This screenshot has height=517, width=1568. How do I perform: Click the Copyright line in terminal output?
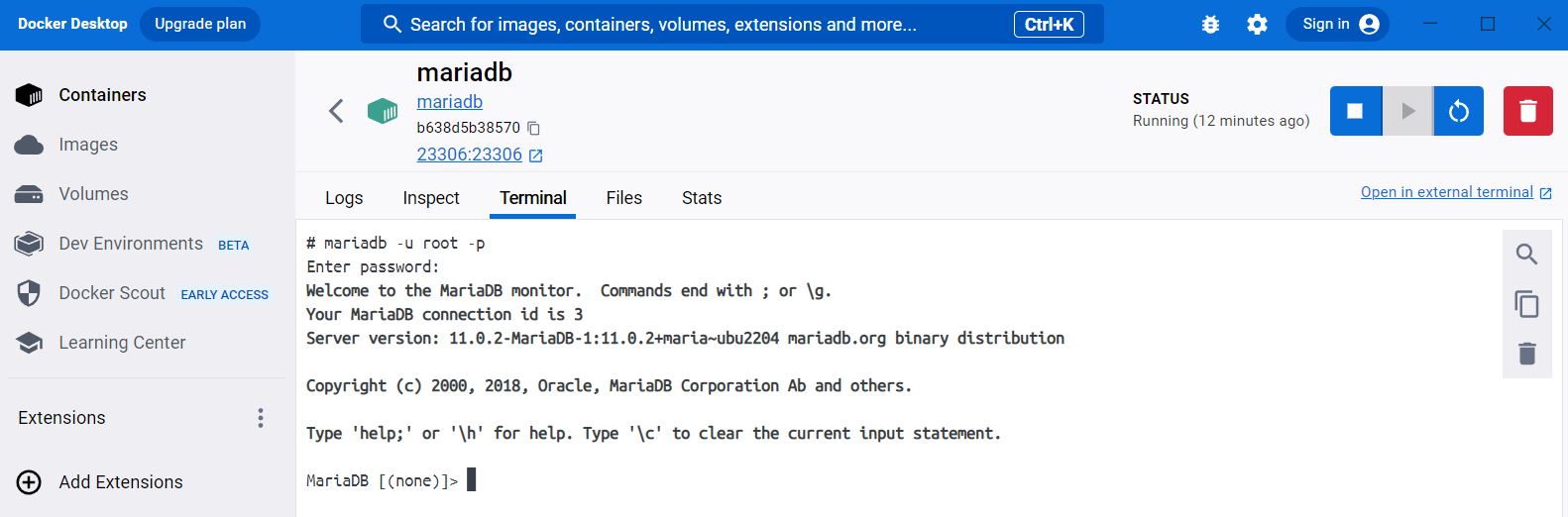coord(609,386)
